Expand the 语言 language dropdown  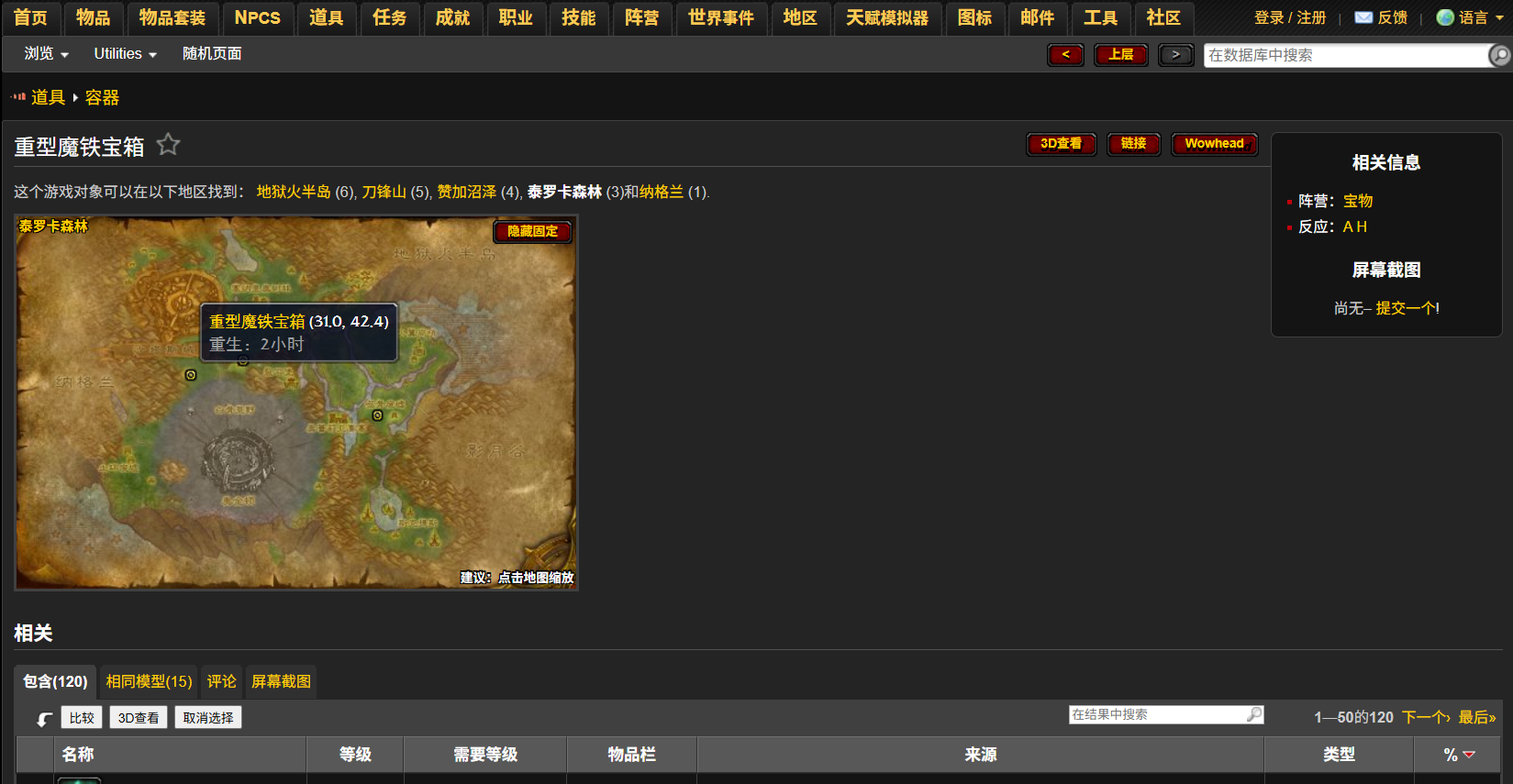pyautogui.click(x=1470, y=17)
